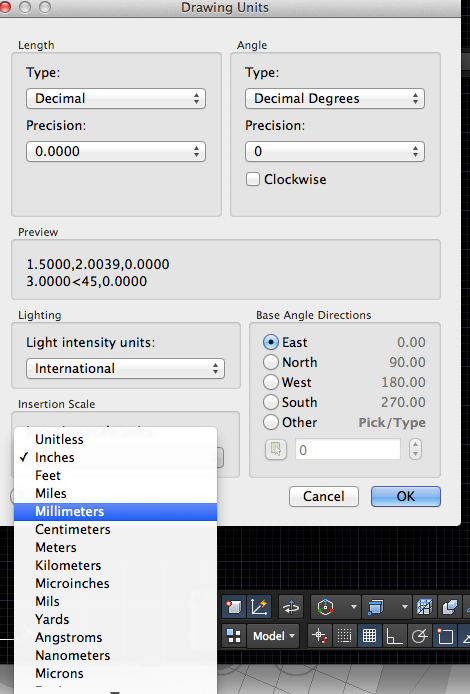Toggle 3D object snap icon
The width and height of the screenshot is (470, 694).
234,607
